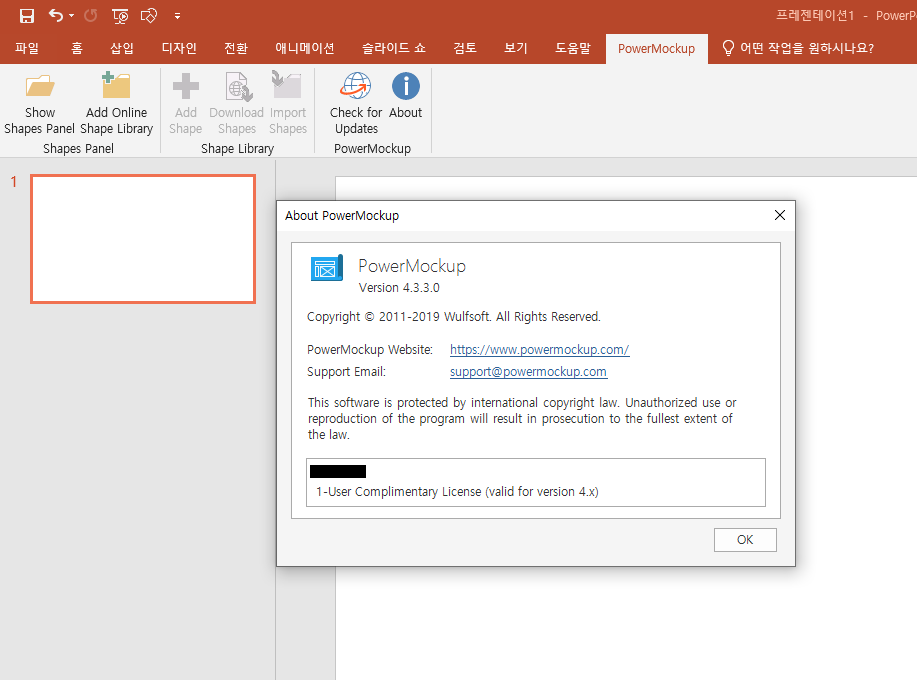
Task: Click the Shape Library group label
Action: pos(237,149)
